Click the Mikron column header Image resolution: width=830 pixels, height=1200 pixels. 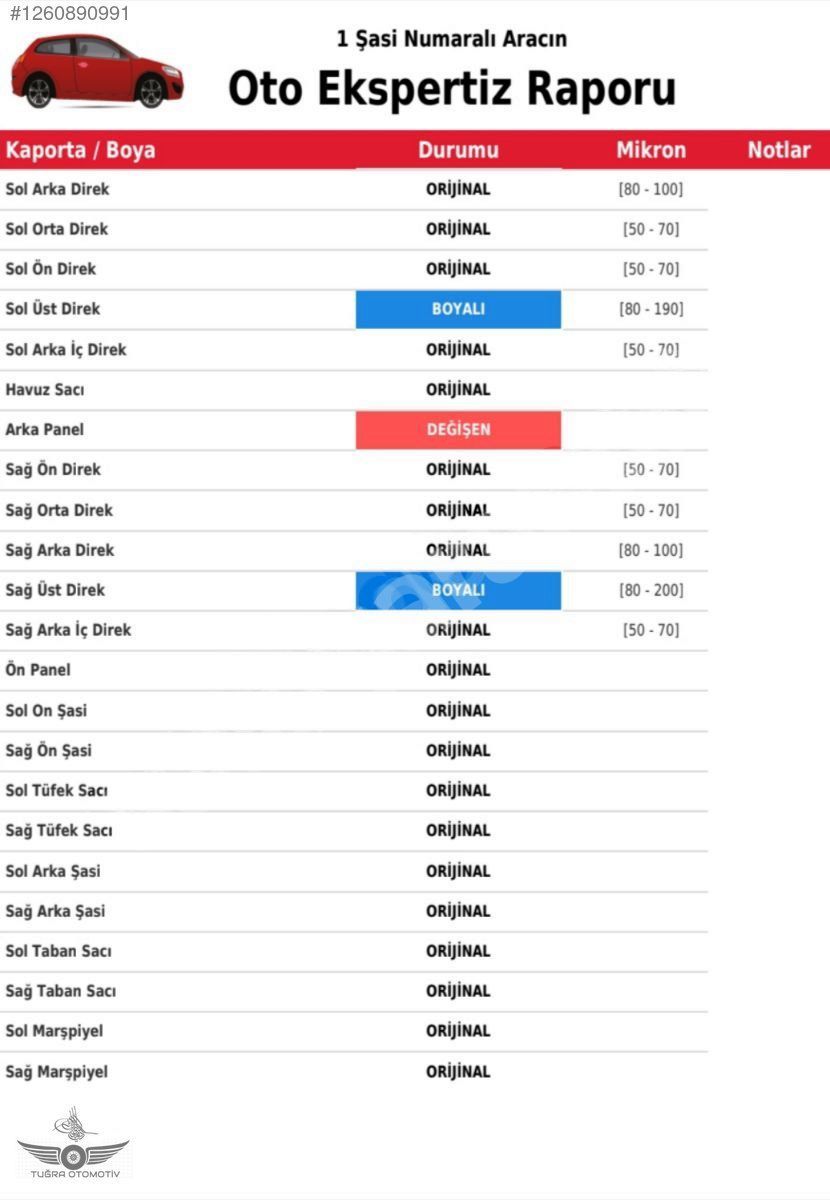coord(651,150)
